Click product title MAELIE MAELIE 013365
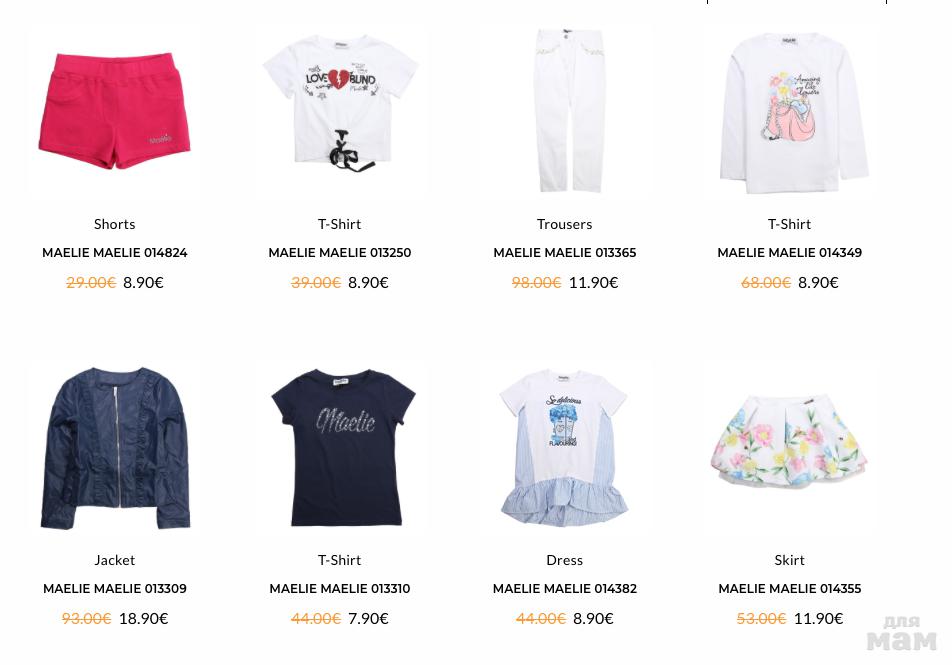The height and width of the screenshot is (665, 952). coord(565,253)
